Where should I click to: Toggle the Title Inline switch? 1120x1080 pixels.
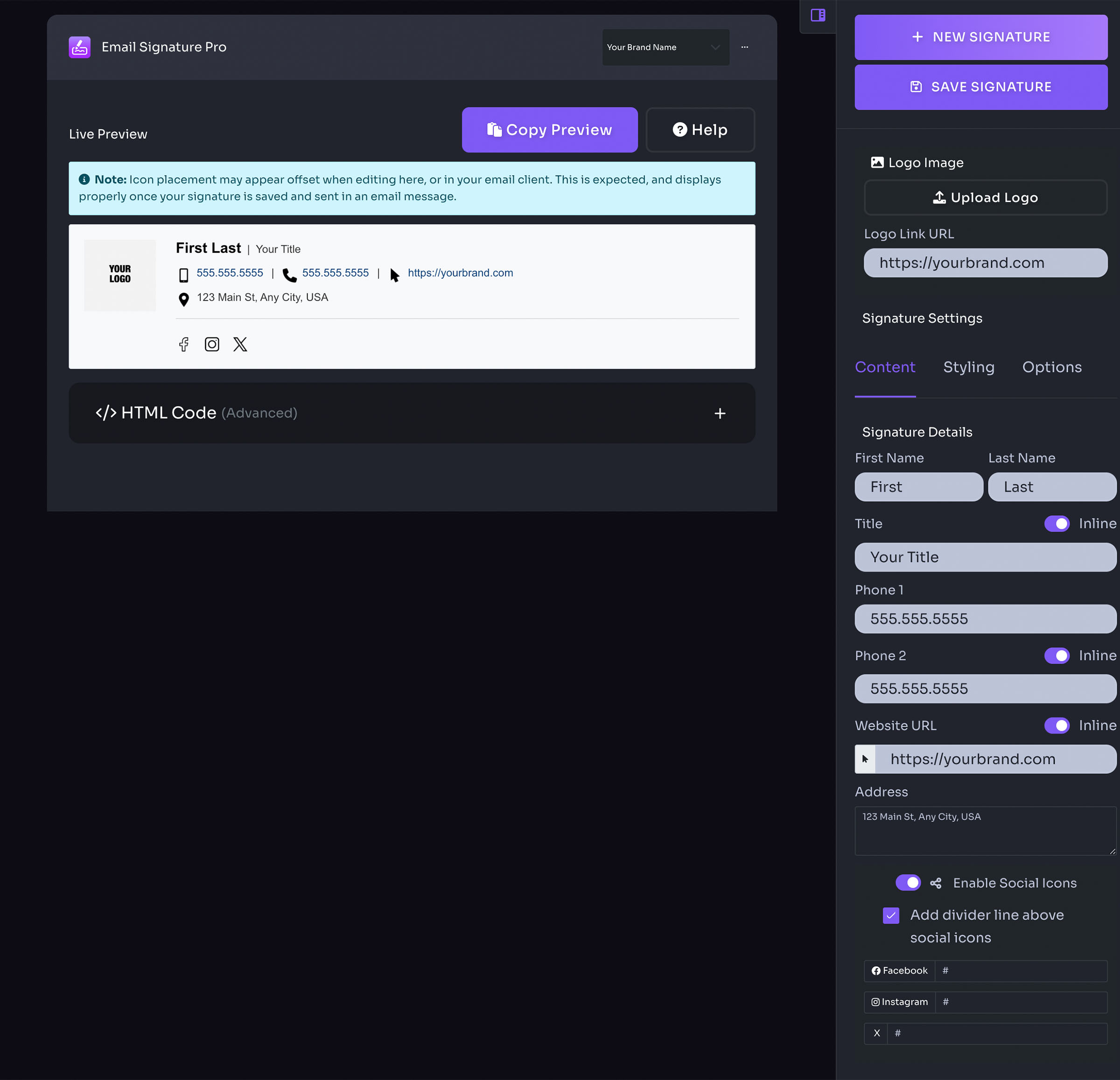[x=1057, y=523]
